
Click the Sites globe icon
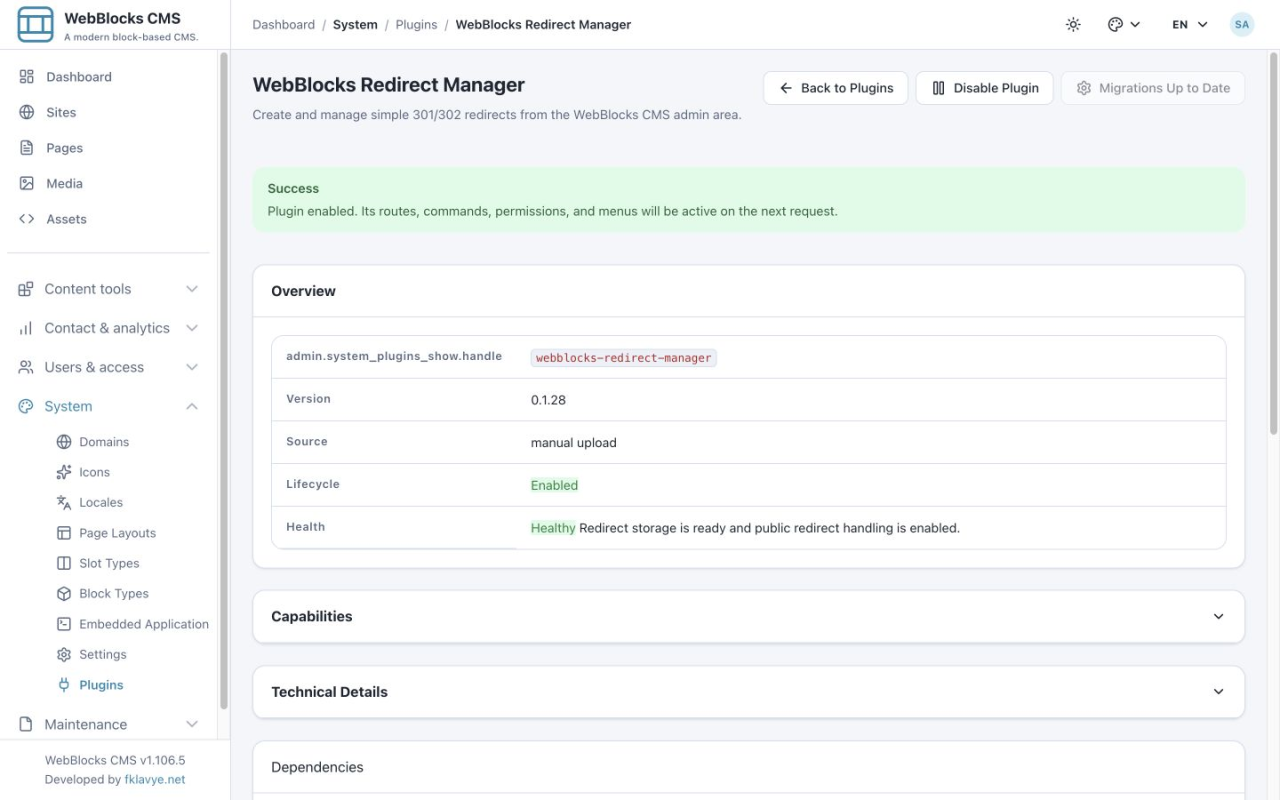[x=27, y=112]
